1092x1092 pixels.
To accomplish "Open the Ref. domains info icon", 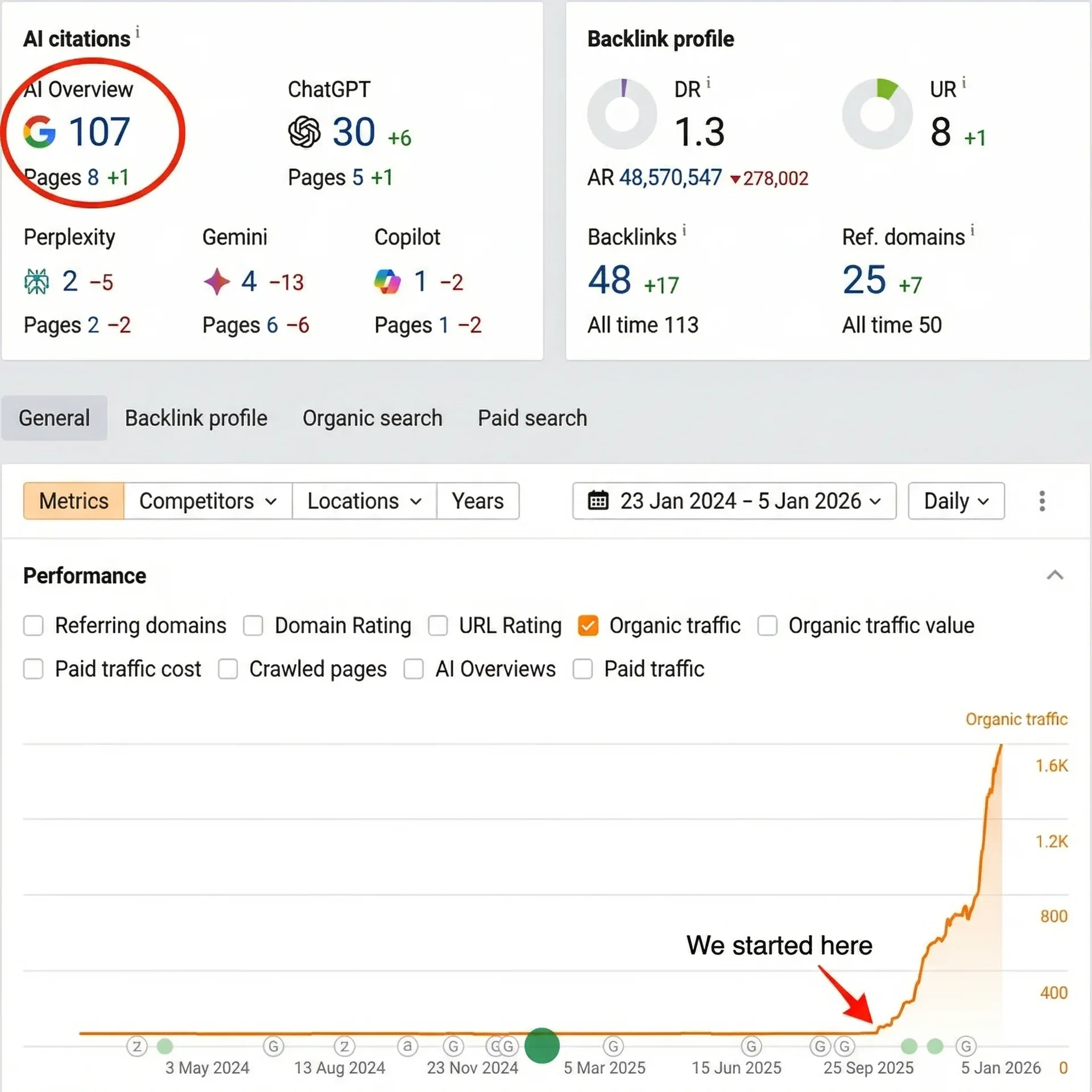I will tap(973, 230).
